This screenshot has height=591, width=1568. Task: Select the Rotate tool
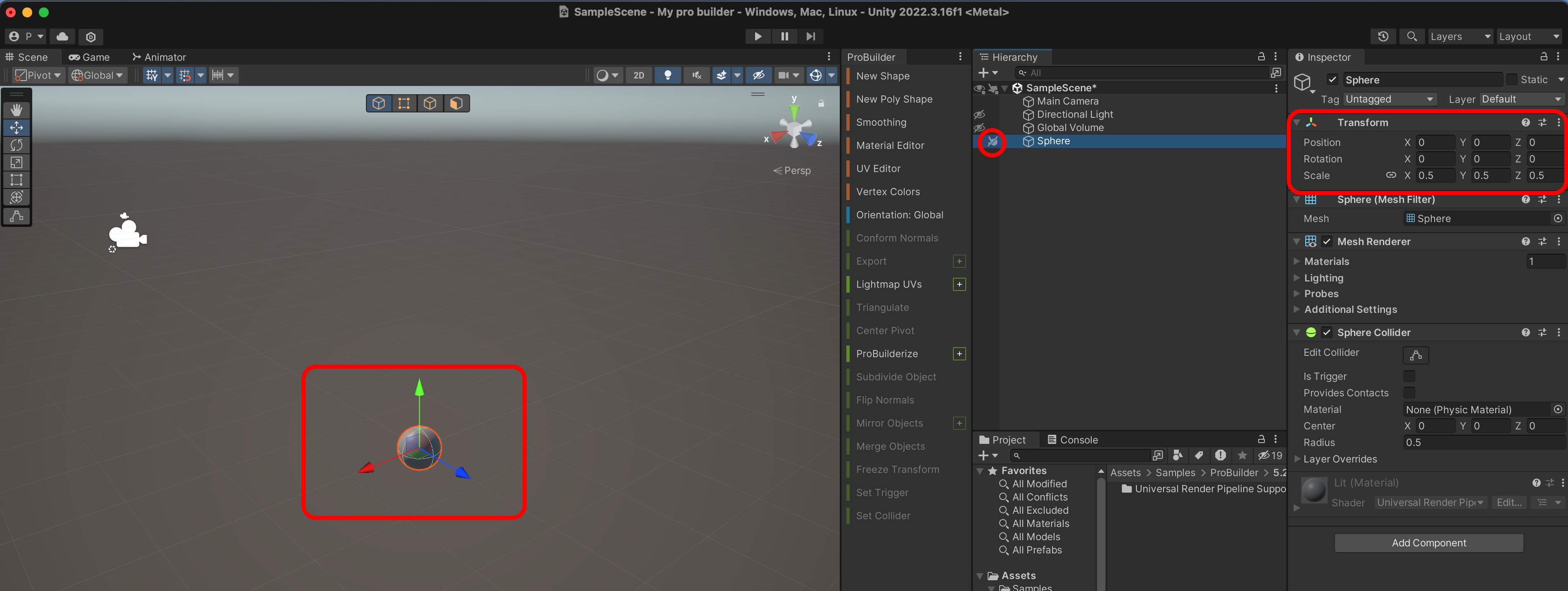click(x=17, y=145)
